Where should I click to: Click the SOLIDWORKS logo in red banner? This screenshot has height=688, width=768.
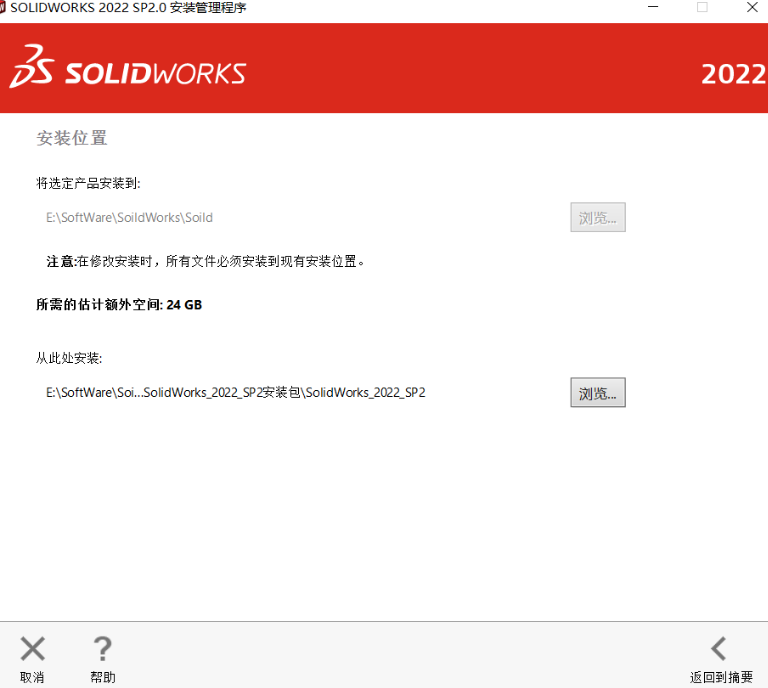pos(128,68)
